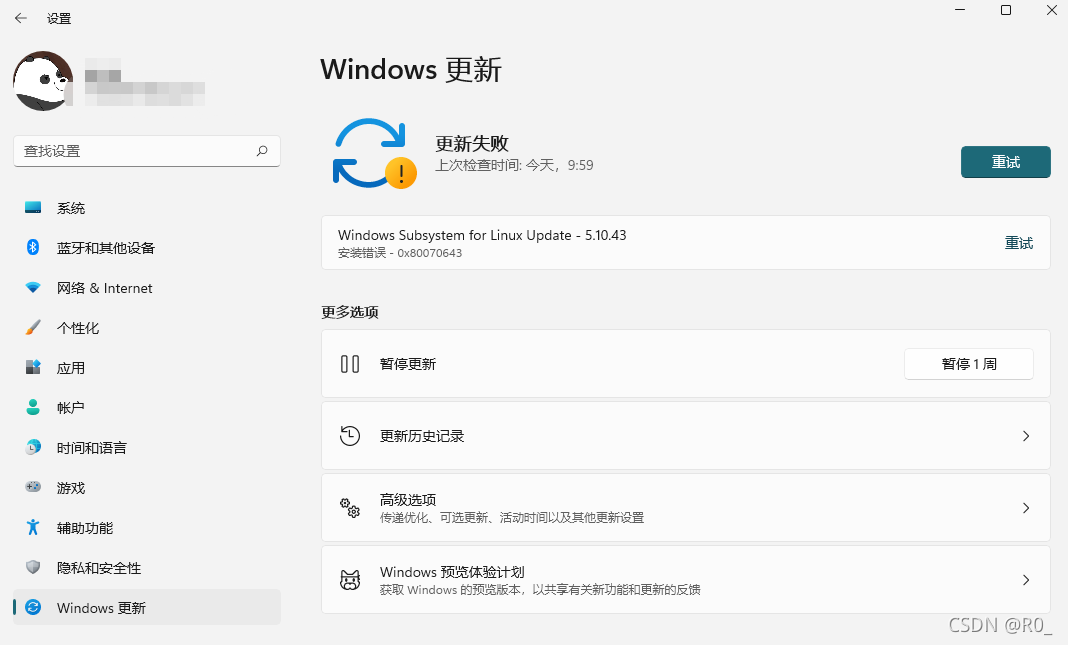Click the 获取 Windows 的预览版本 description text
The image size is (1068, 645).
click(x=539, y=590)
